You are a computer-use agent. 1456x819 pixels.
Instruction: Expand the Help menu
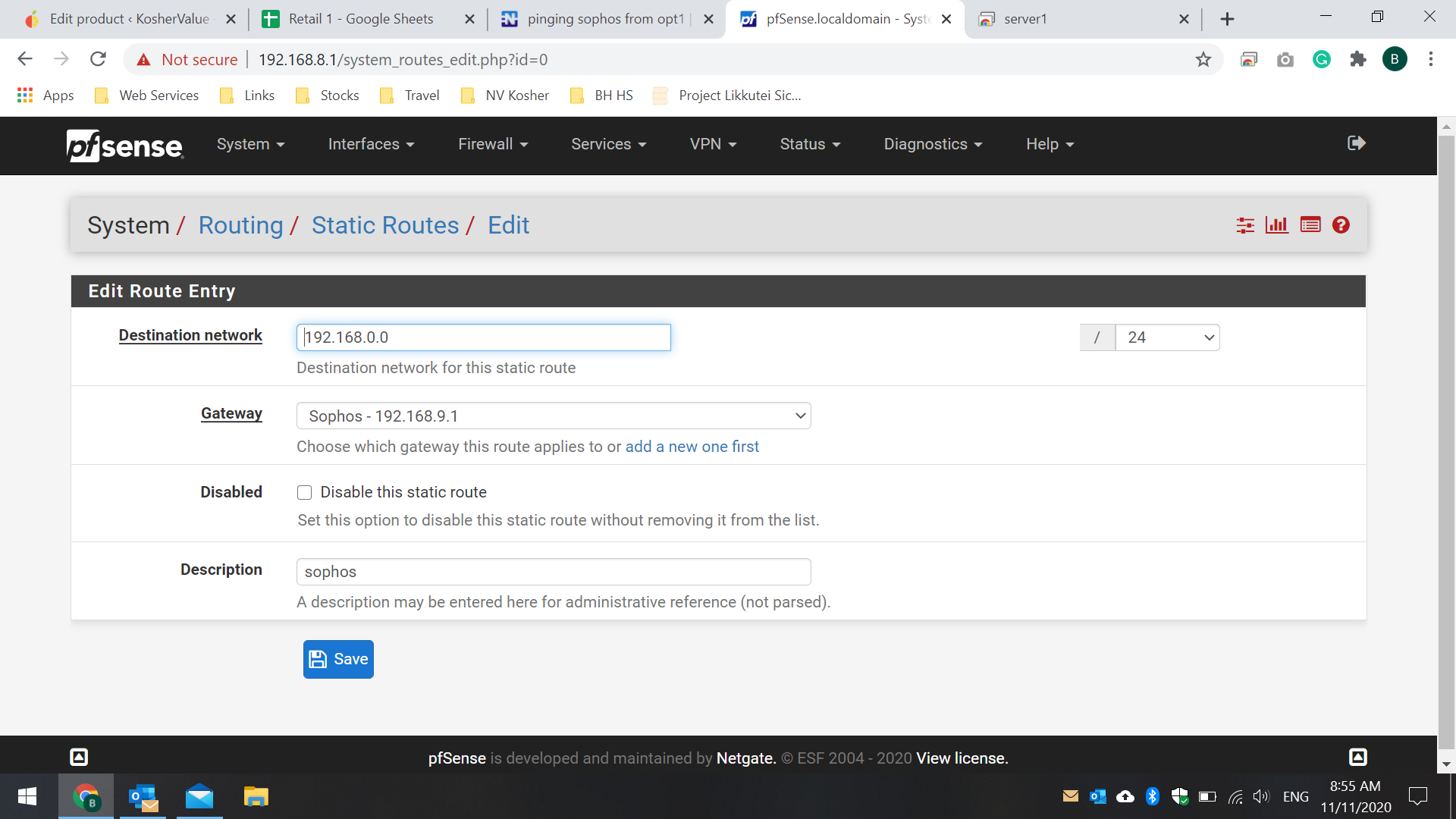(x=1050, y=144)
